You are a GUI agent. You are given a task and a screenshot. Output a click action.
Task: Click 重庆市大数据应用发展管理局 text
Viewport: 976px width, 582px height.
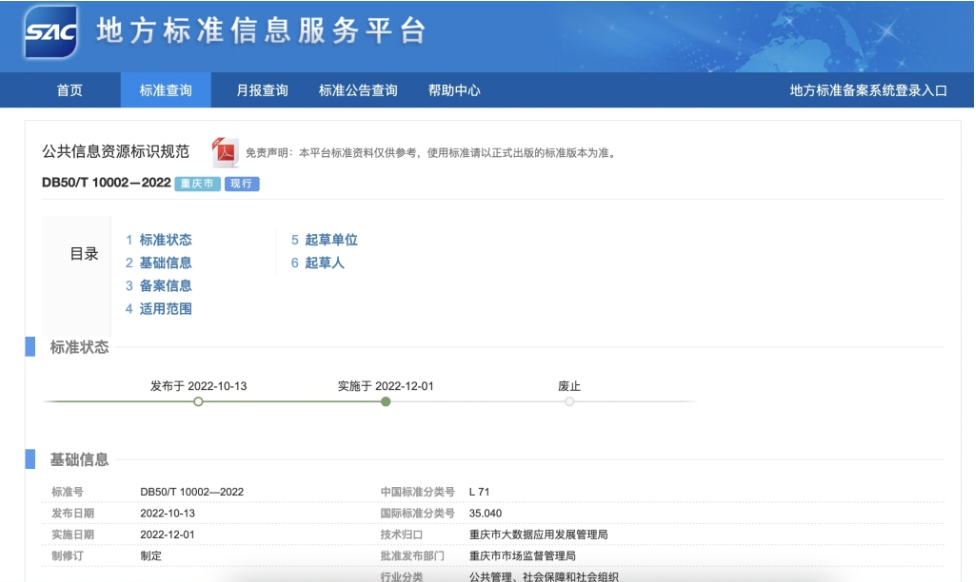click(x=538, y=534)
